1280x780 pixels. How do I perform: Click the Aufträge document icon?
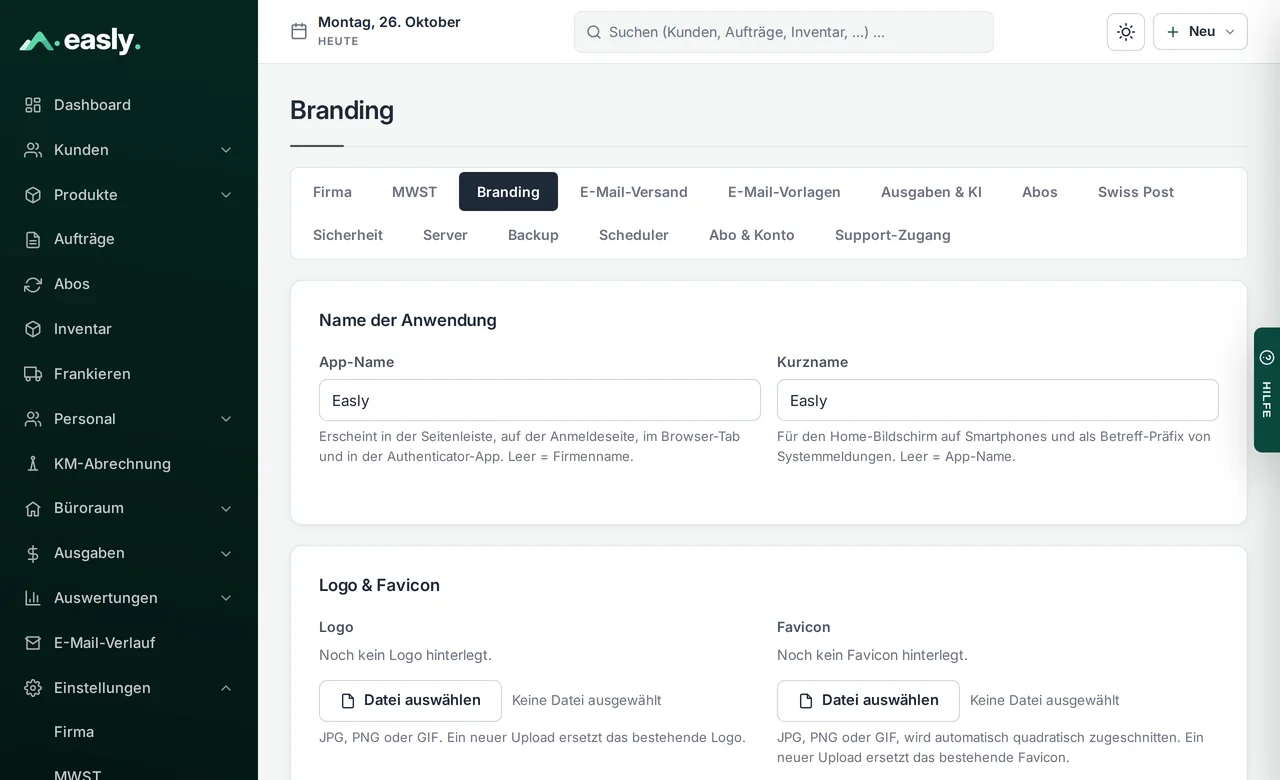33,239
